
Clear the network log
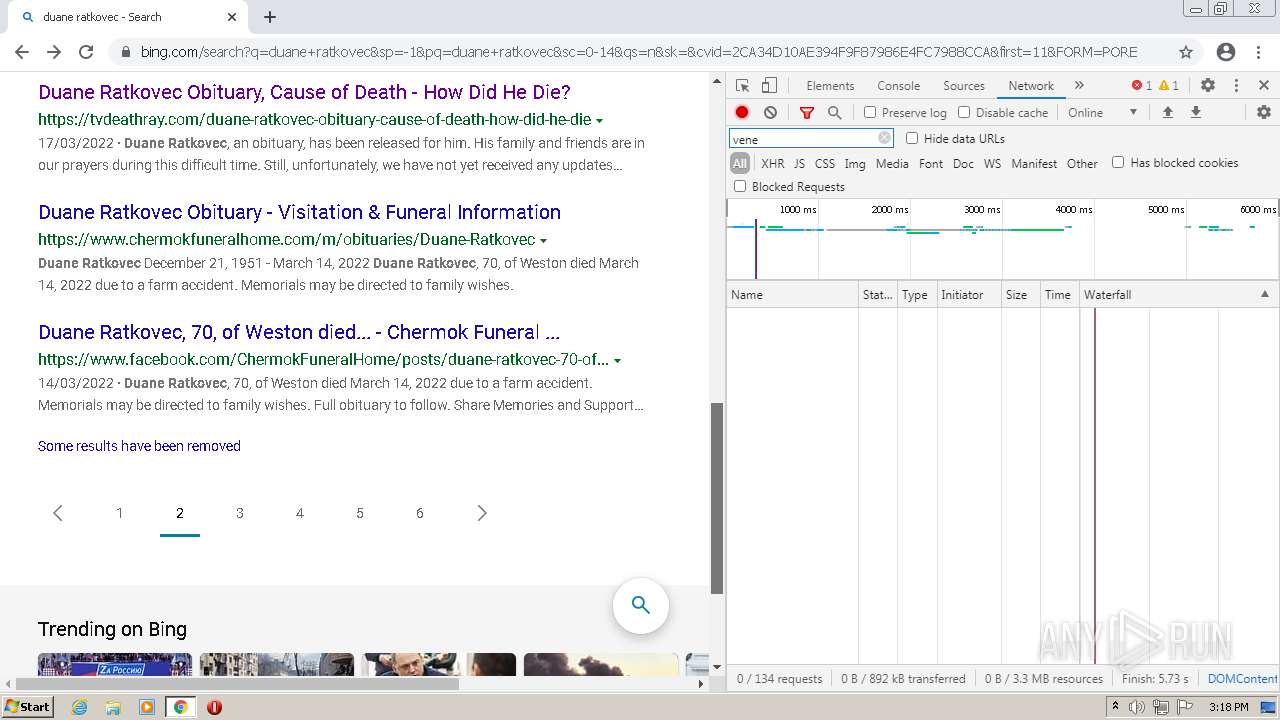770,113
